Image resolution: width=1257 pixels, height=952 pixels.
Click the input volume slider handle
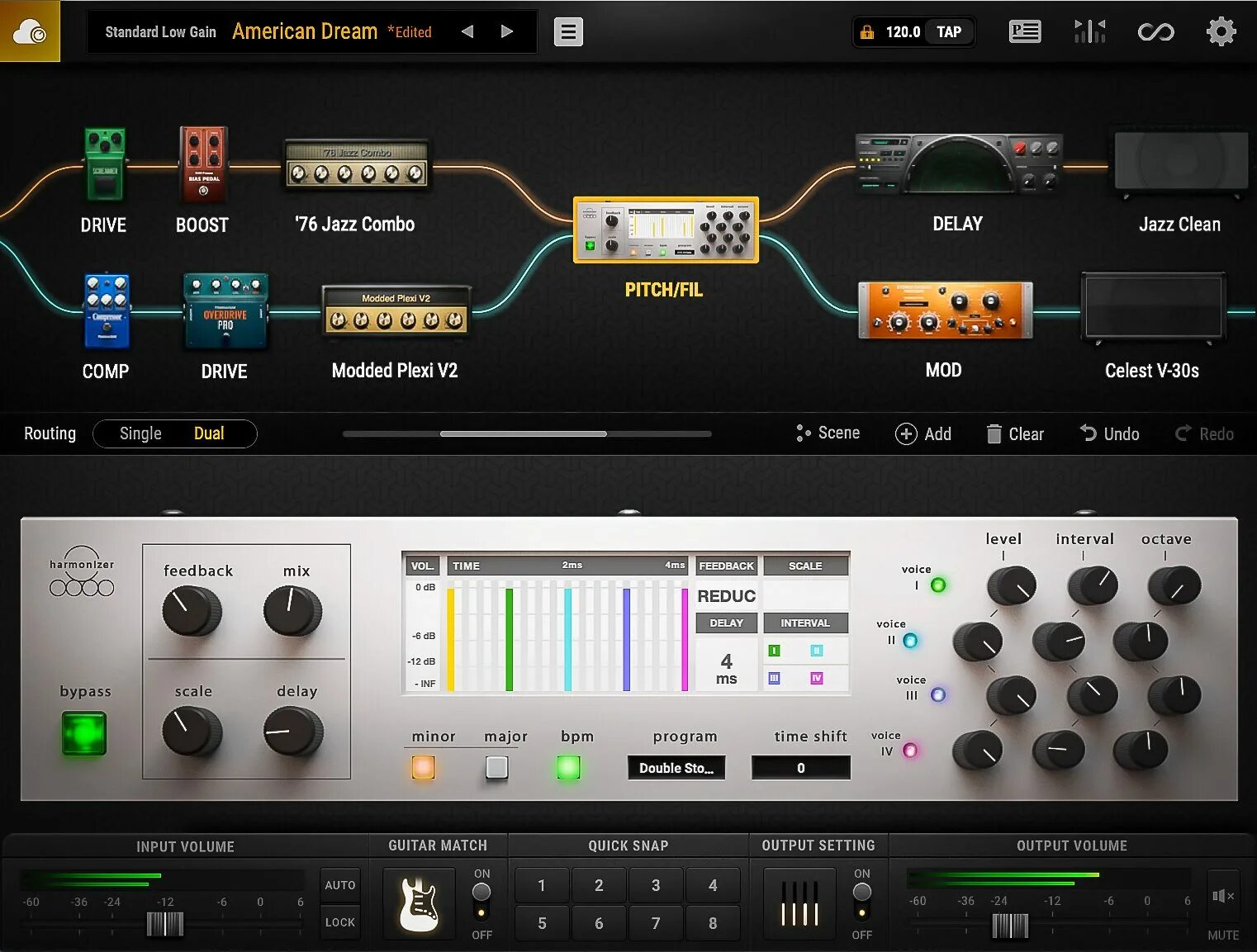[x=165, y=924]
